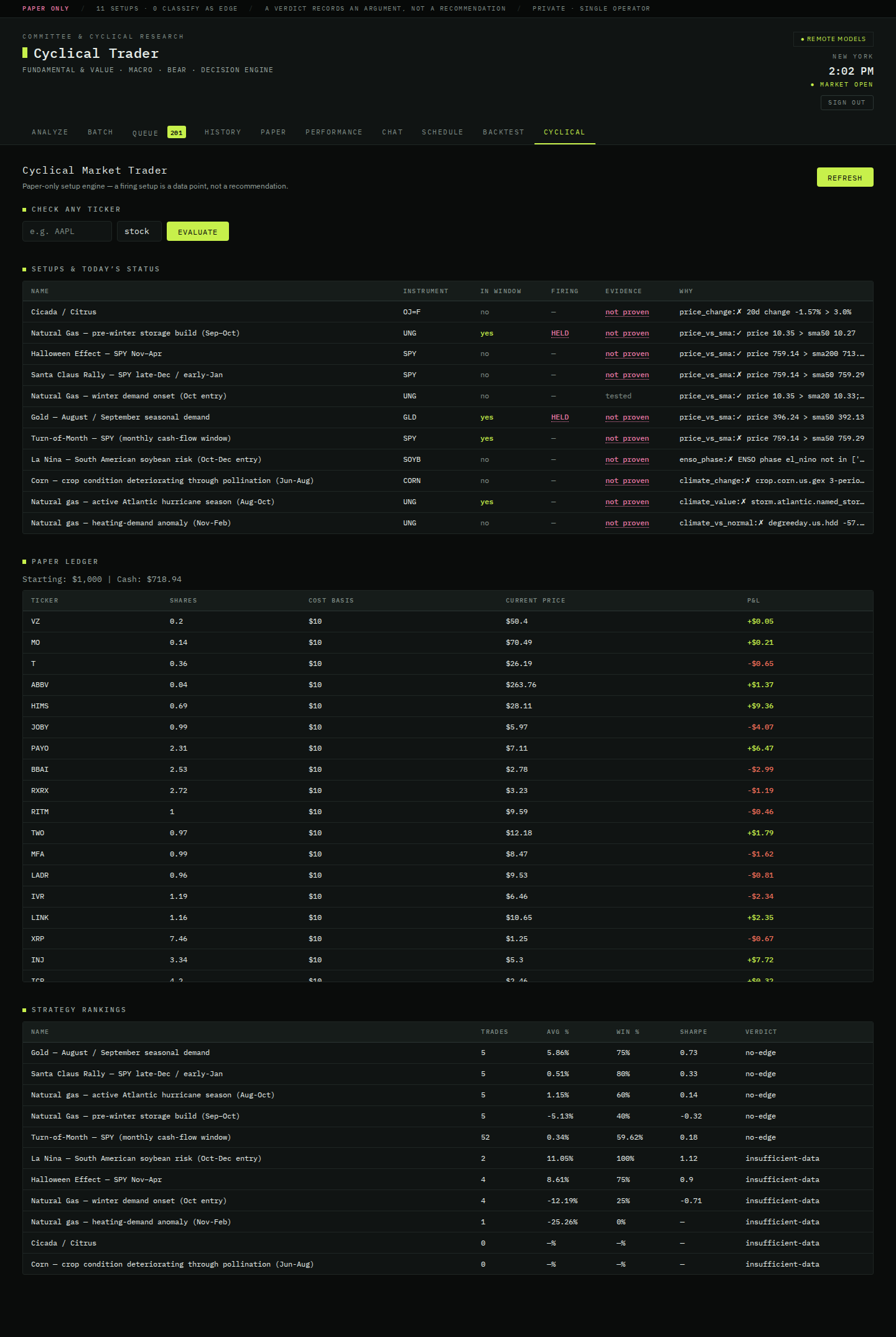Click 'not proven' in La Nina setups row
896x1337 pixels.
point(627,459)
